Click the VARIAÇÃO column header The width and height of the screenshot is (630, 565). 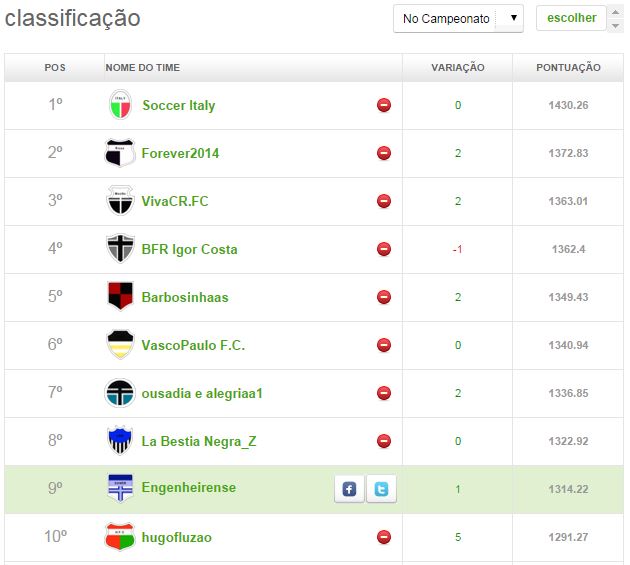click(457, 68)
